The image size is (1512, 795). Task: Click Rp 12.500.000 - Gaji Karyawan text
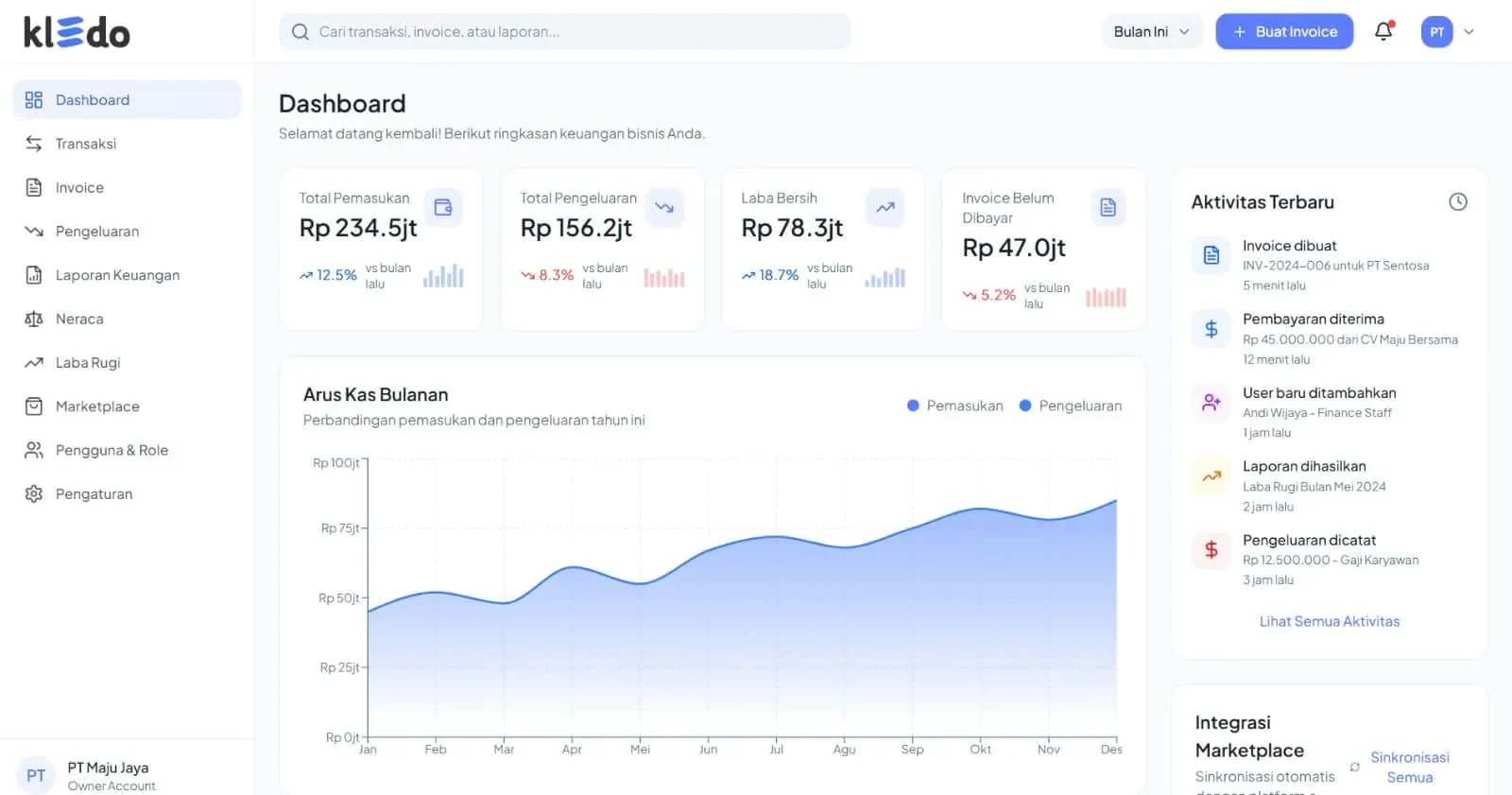[x=1331, y=560]
